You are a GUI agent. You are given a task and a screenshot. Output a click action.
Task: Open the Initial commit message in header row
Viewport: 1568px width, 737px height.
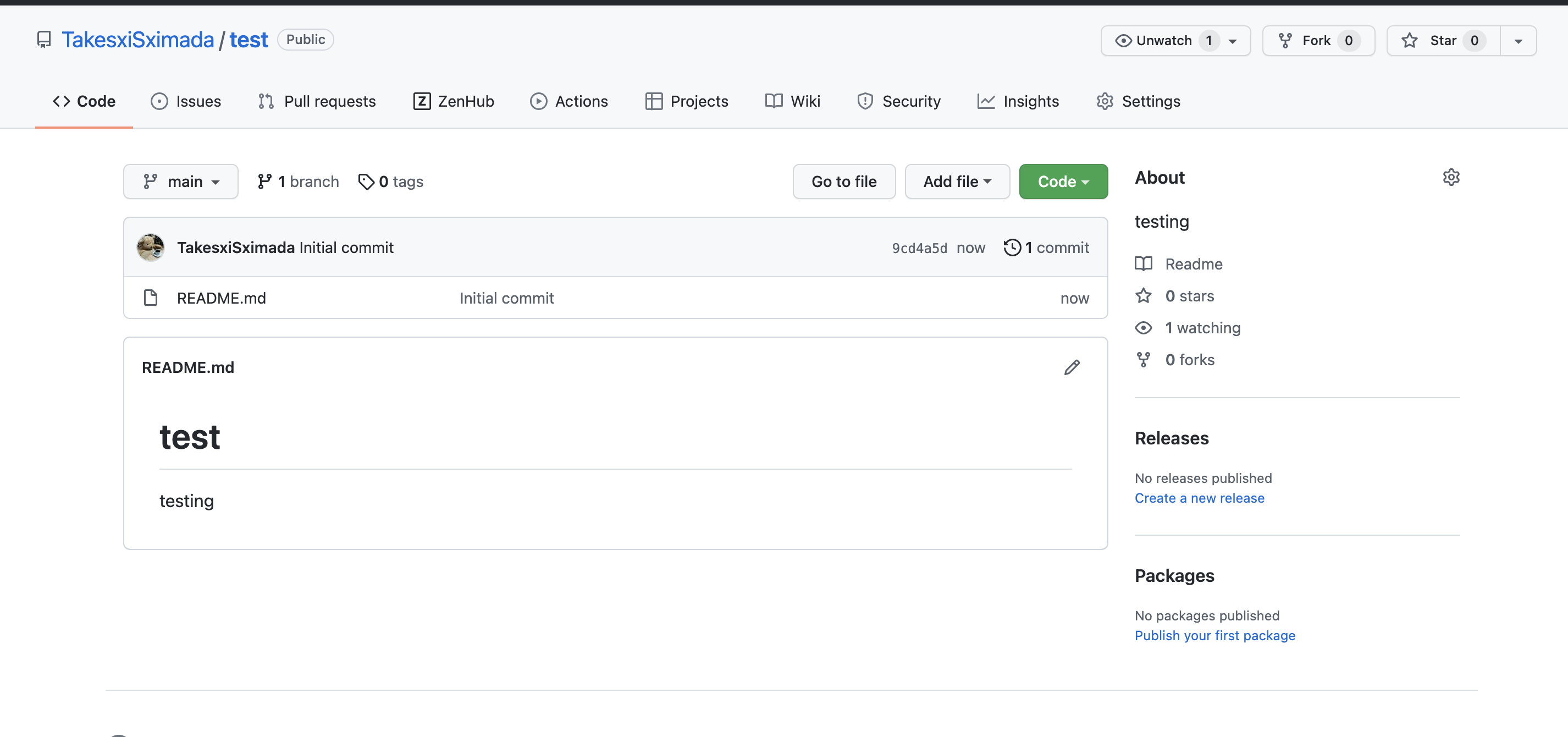click(346, 248)
